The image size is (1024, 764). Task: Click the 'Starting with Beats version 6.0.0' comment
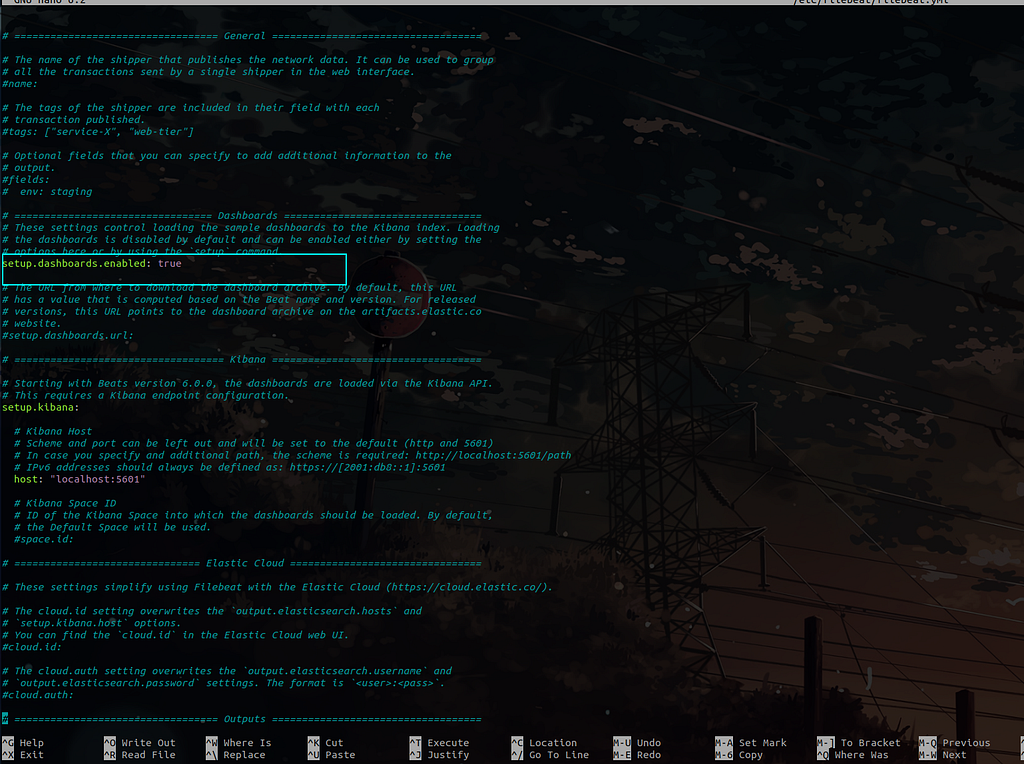[x=248, y=384]
